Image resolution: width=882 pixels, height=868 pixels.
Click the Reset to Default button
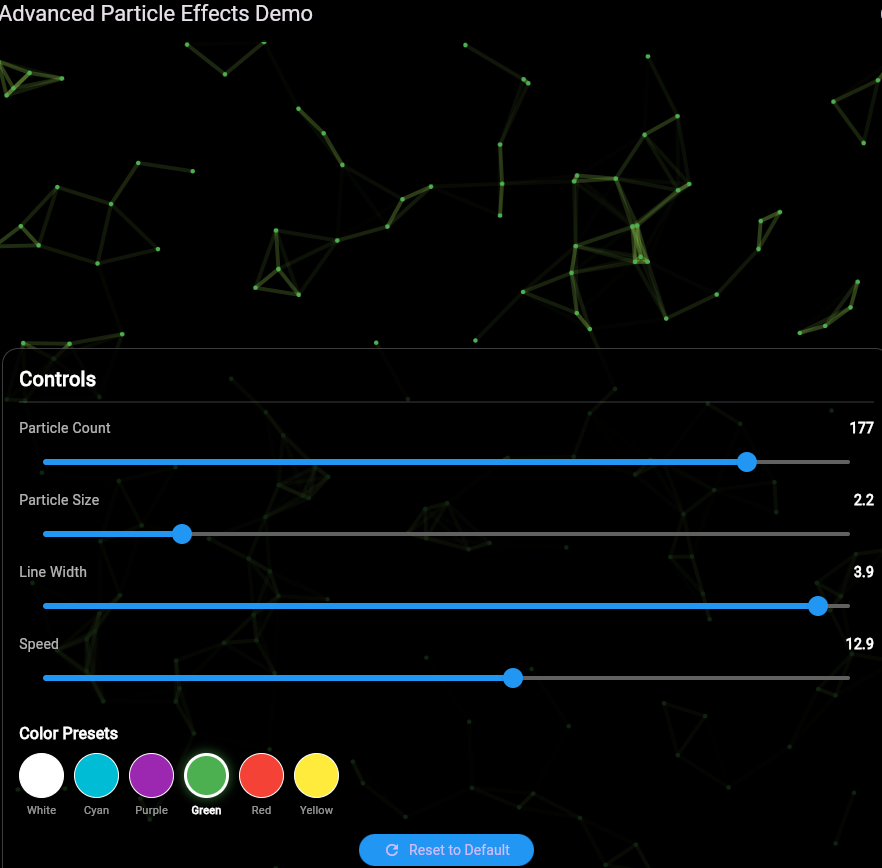[x=446, y=849]
